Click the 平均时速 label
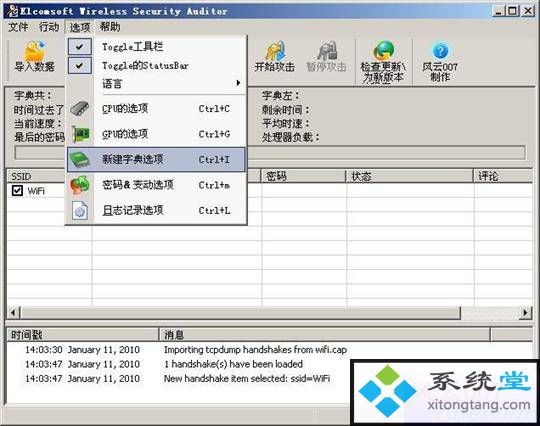The height and width of the screenshot is (426, 540). (x=285, y=123)
